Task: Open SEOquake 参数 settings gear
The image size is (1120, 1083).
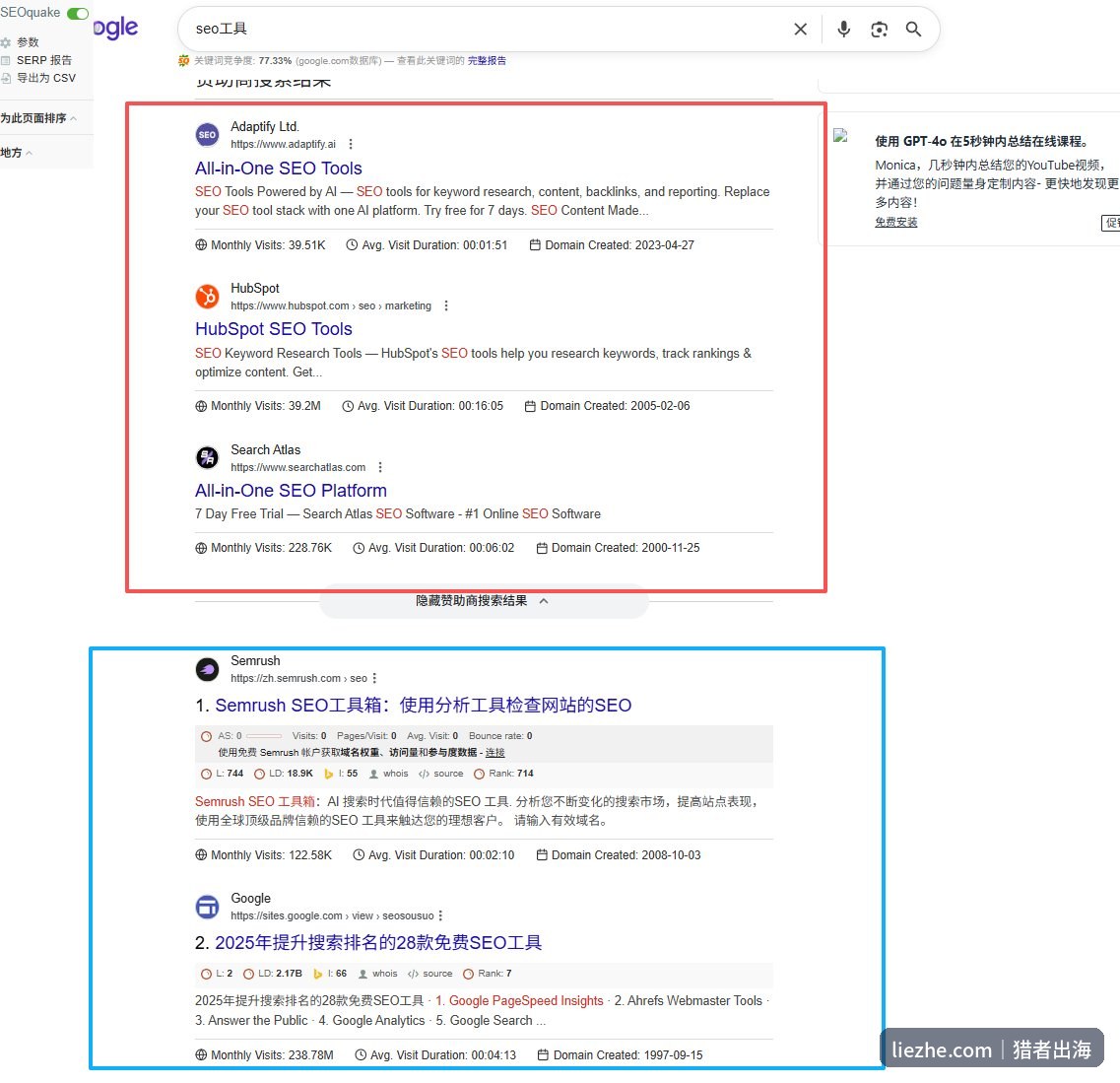Action: (x=6, y=42)
